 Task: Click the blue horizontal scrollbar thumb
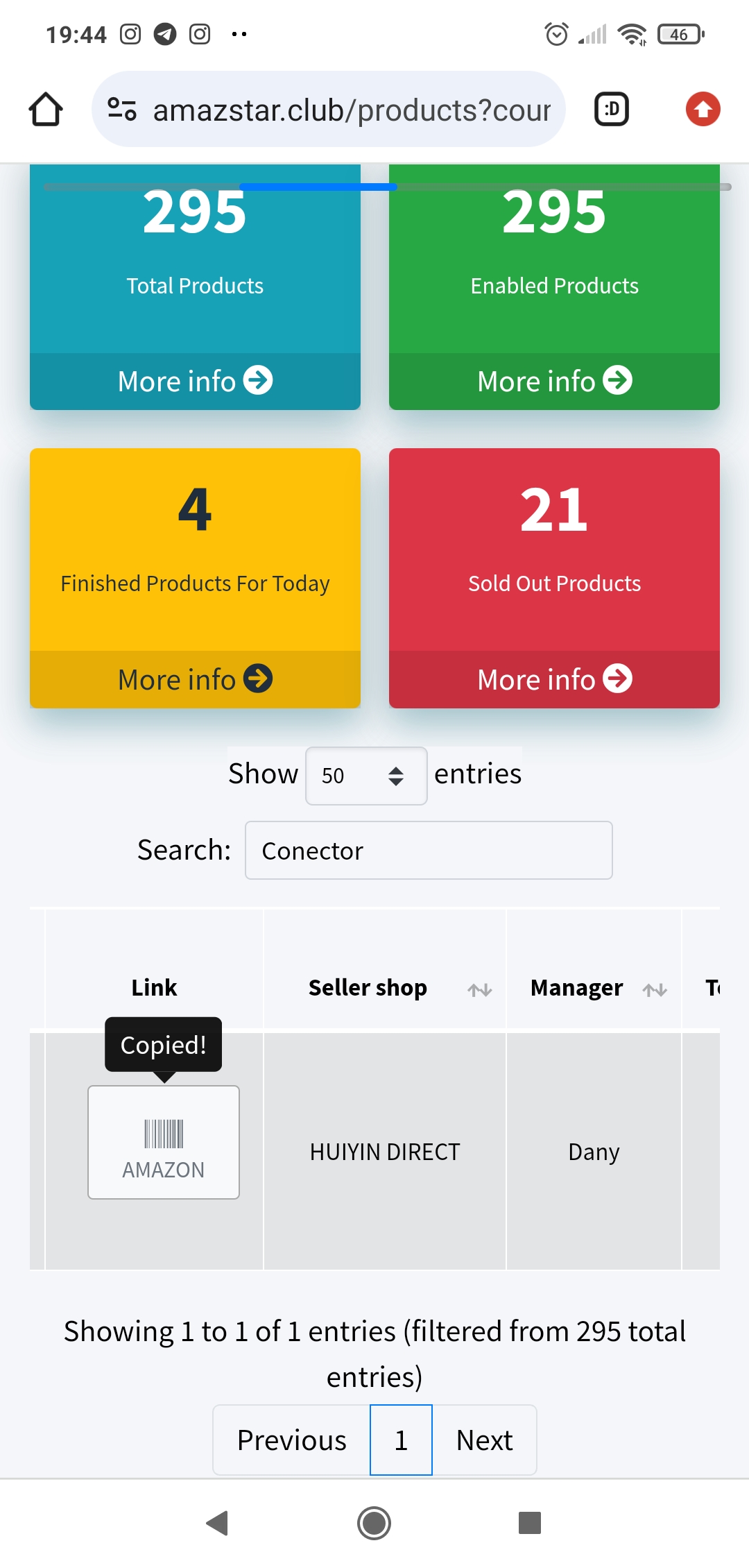318,187
